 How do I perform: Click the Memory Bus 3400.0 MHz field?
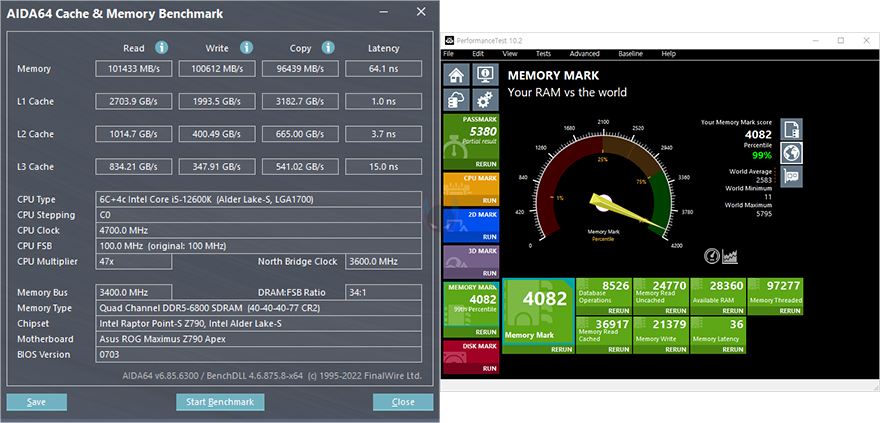[134, 292]
